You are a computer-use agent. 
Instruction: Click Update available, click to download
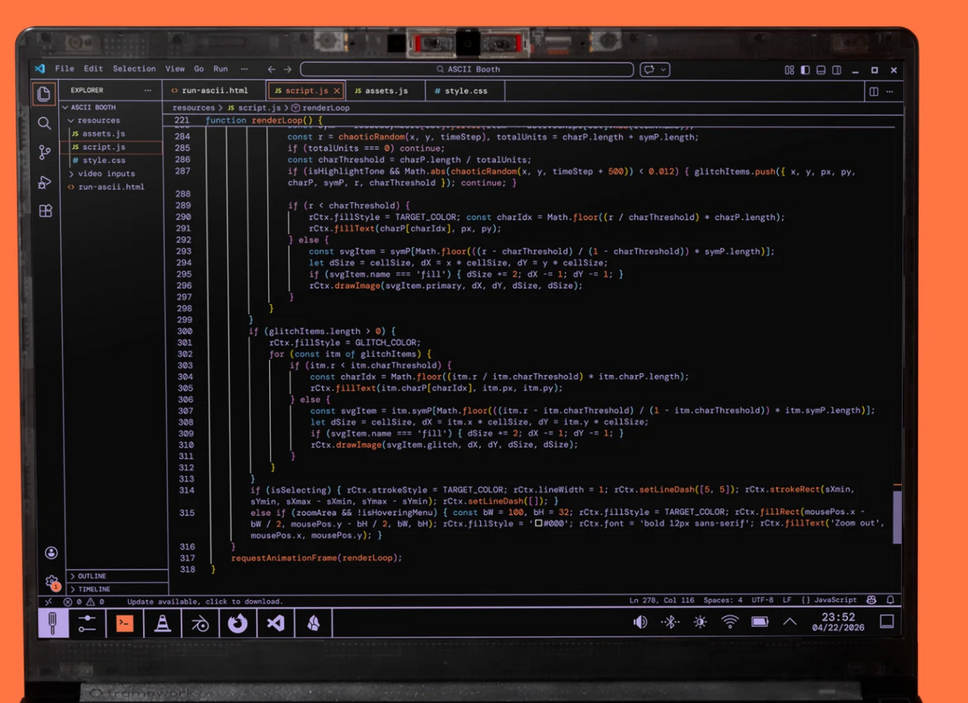click(x=205, y=601)
